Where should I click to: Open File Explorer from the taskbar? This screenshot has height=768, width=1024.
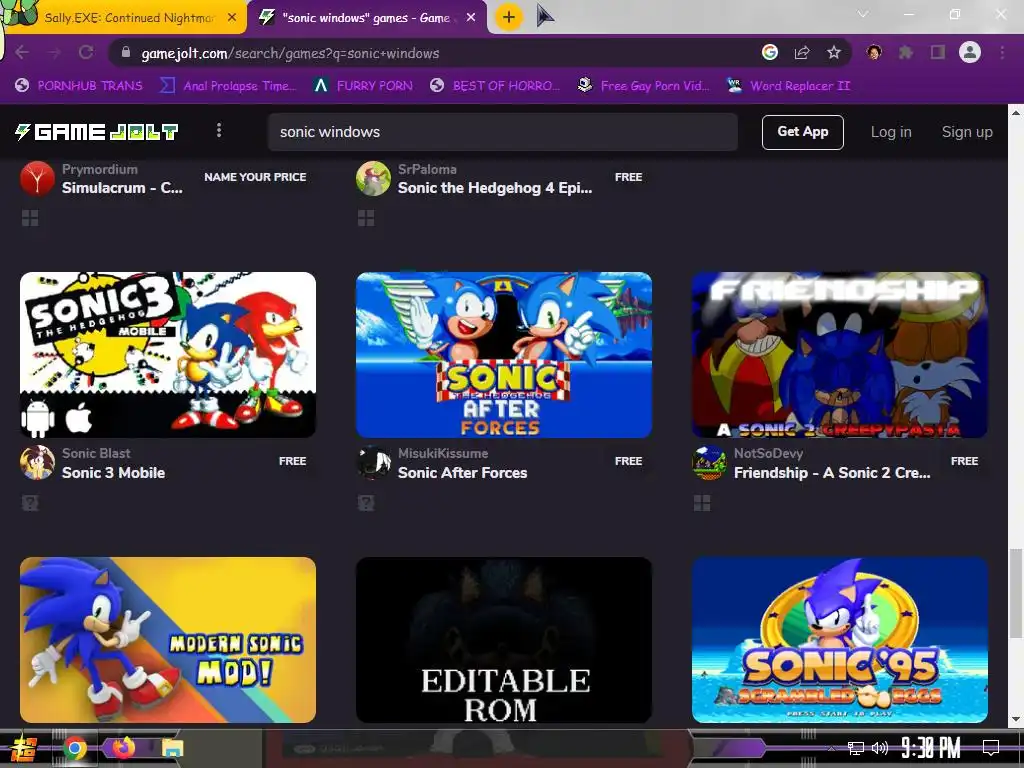(172, 748)
